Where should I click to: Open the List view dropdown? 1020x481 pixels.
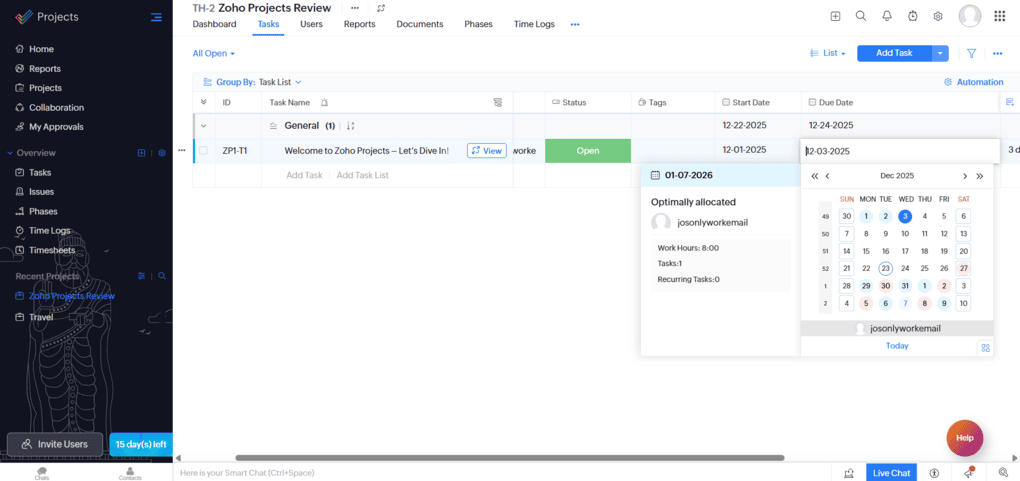(x=827, y=53)
